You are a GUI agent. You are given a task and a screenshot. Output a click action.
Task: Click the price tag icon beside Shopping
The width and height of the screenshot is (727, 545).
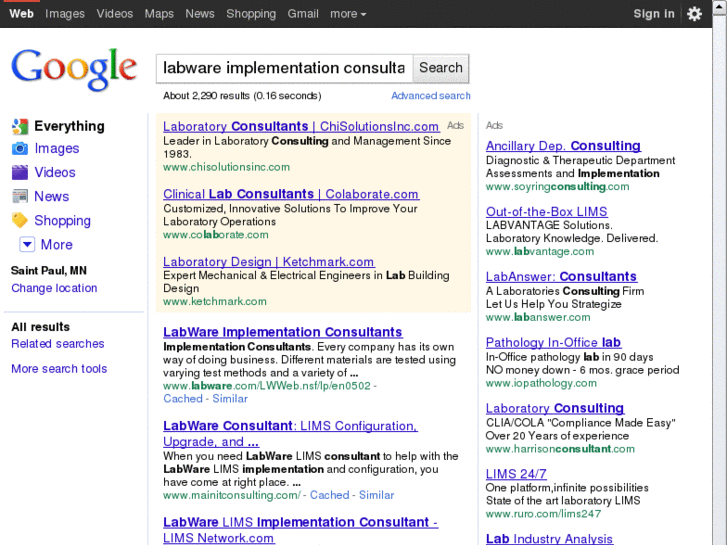click(x=20, y=220)
